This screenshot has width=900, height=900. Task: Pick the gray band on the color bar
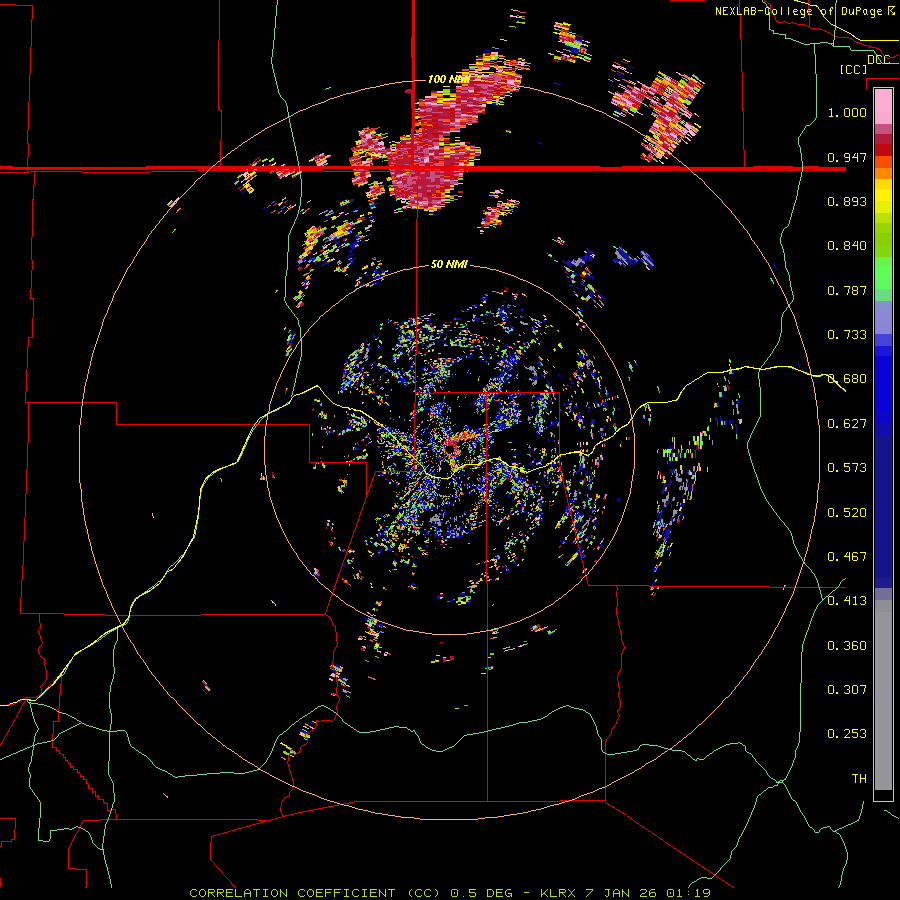pos(883,695)
